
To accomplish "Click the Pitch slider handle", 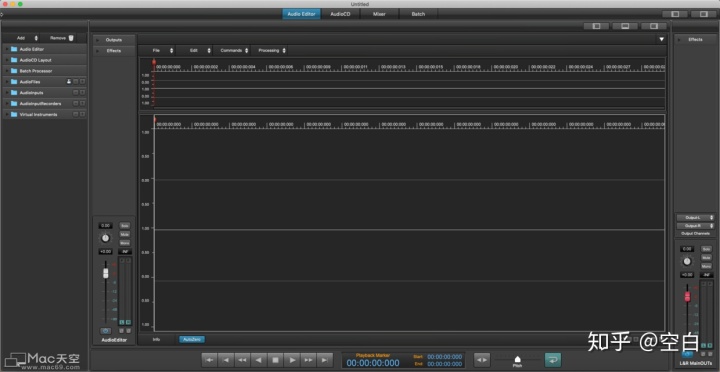I will pos(518,360).
